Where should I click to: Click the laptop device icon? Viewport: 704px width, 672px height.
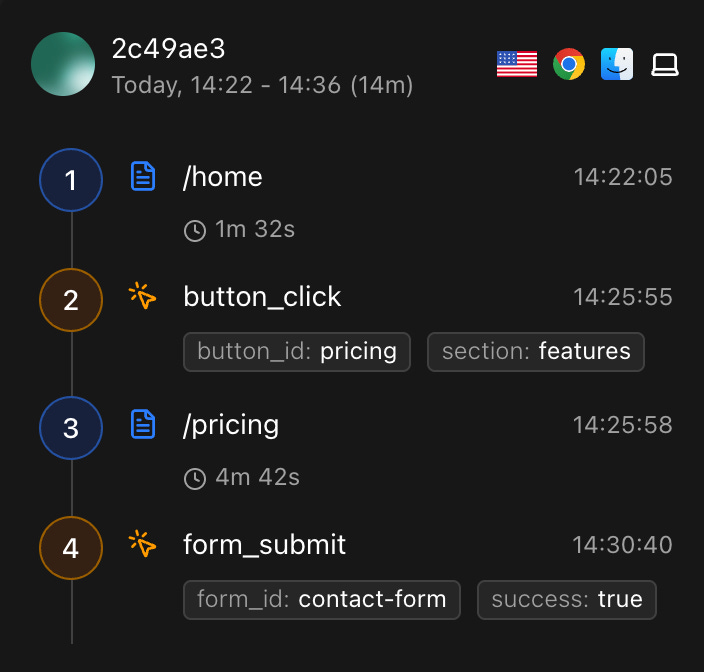tap(665, 65)
